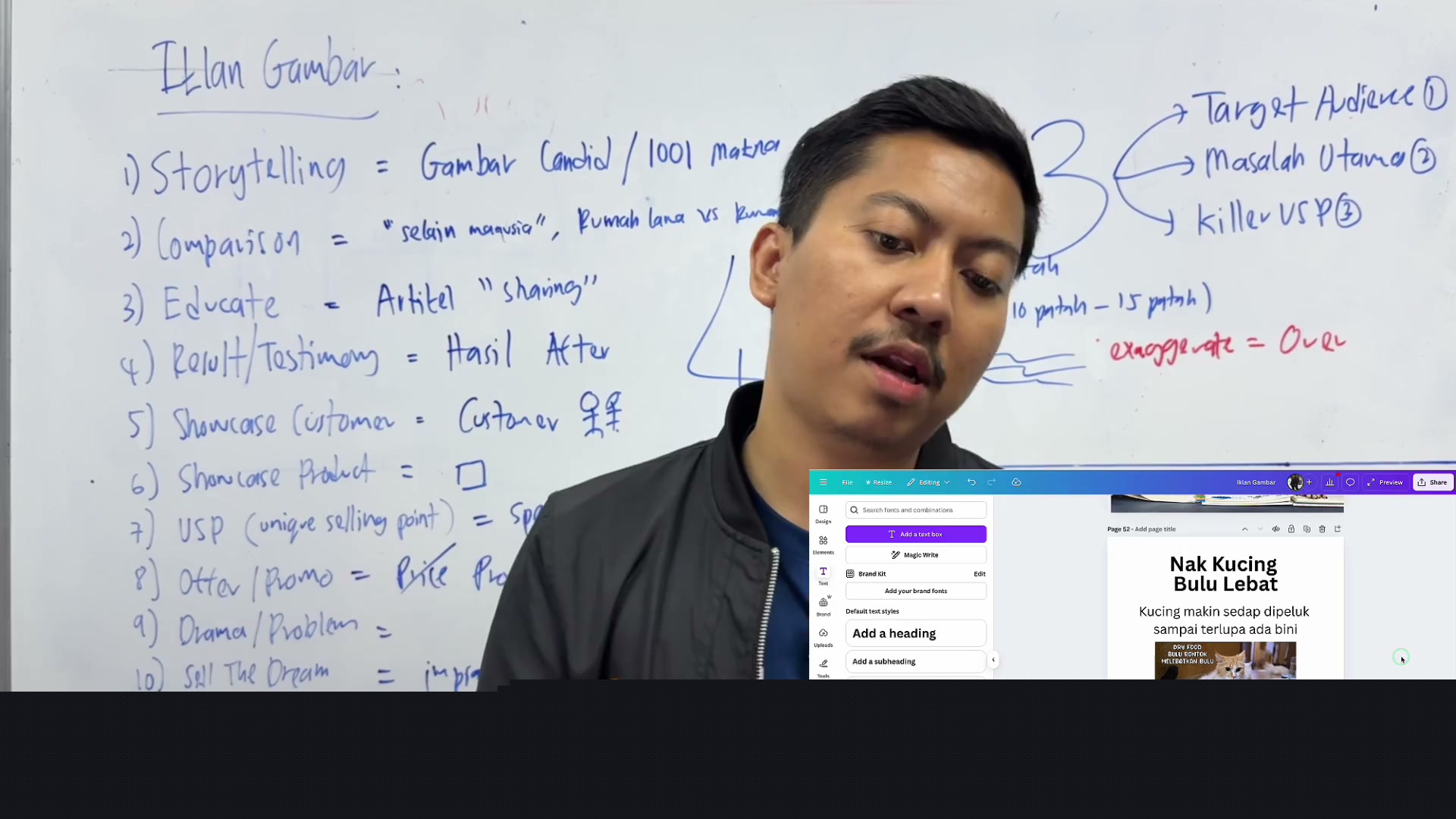Move page 52 up with chevron
The width and height of the screenshot is (1456, 819).
pos(1244,529)
